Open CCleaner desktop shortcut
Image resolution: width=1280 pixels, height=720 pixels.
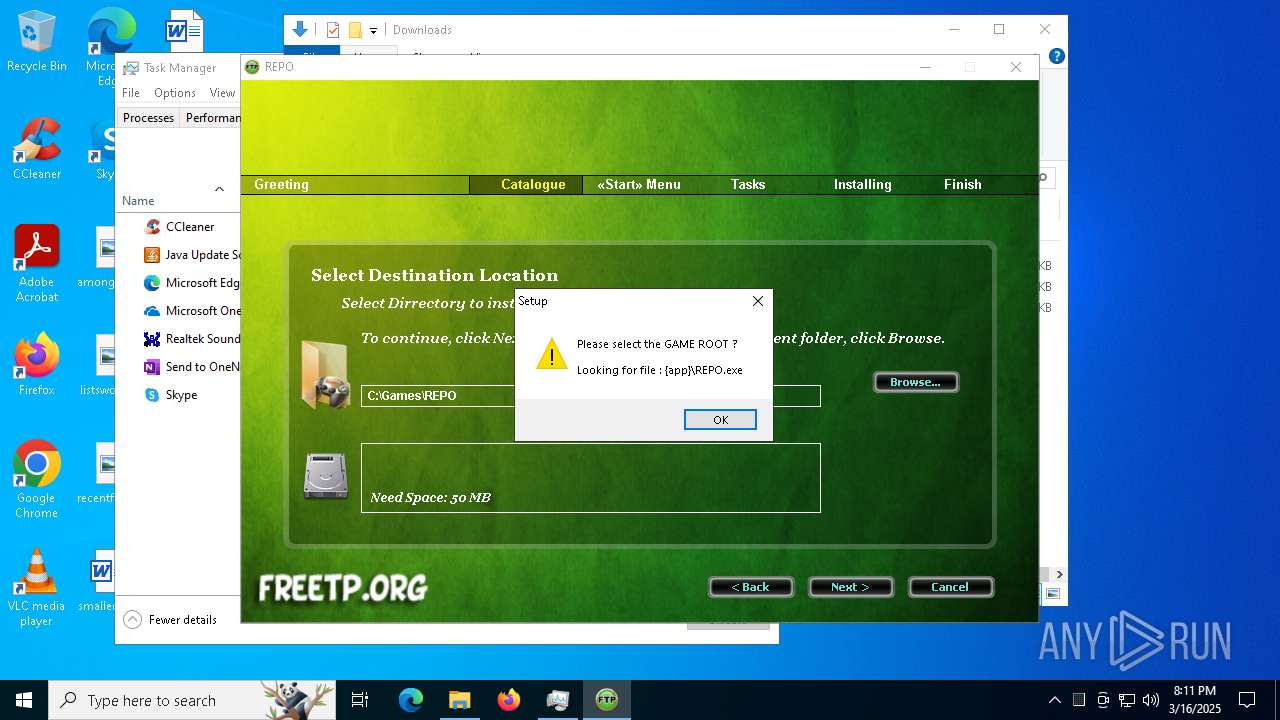(x=37, y=150)
